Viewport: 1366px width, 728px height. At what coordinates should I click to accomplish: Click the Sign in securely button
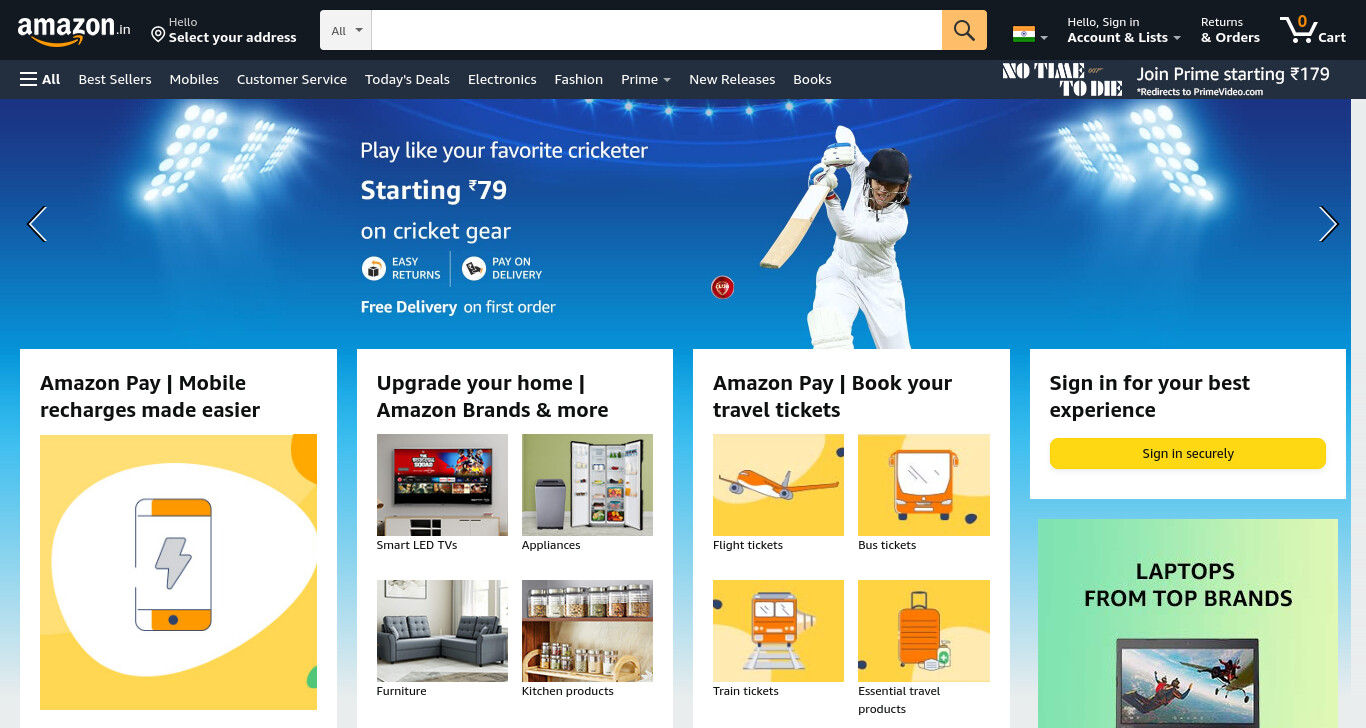click(x=1188, y=453)
